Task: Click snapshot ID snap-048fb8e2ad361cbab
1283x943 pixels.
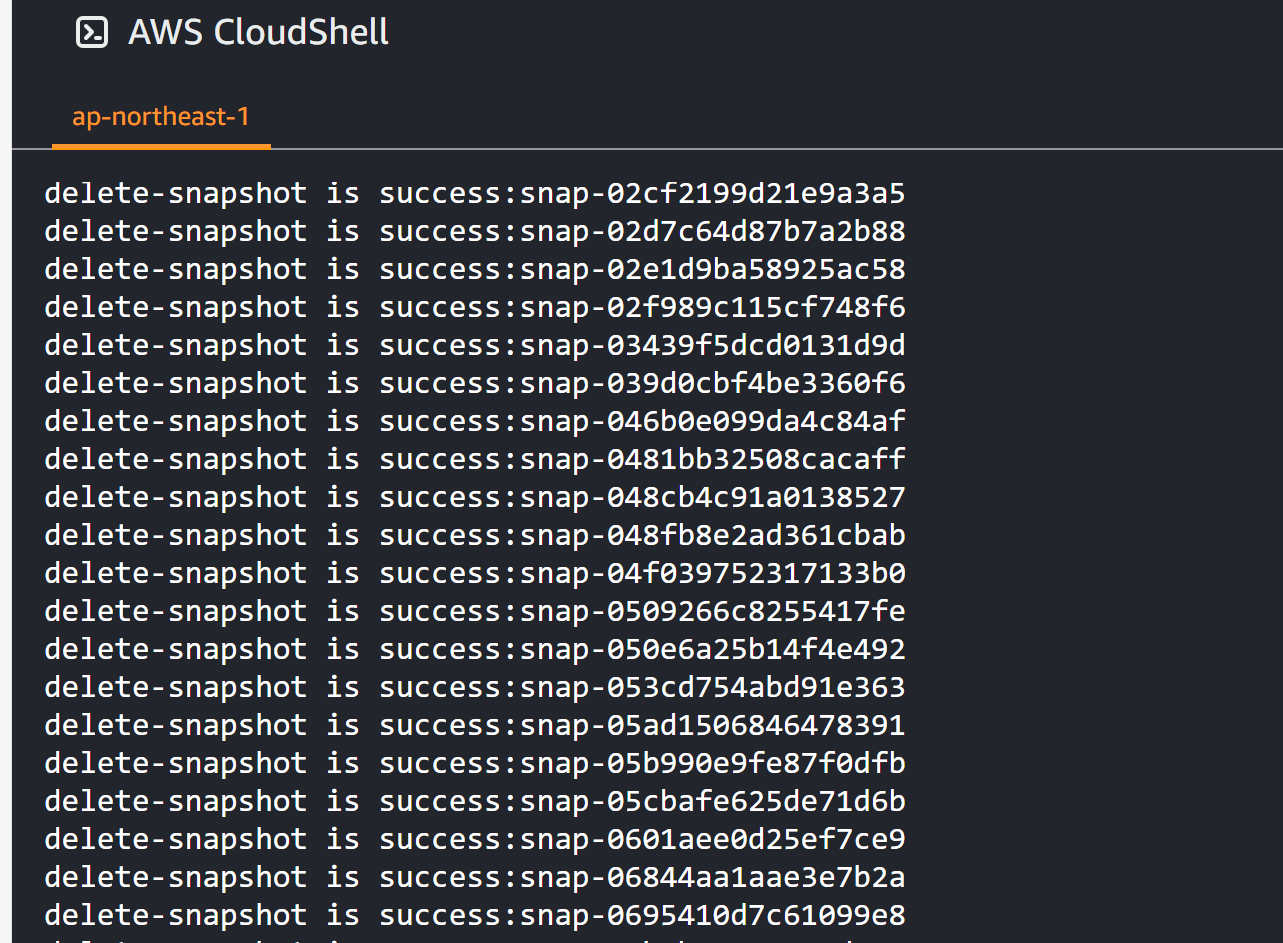Action: click(x=712, y=535)
